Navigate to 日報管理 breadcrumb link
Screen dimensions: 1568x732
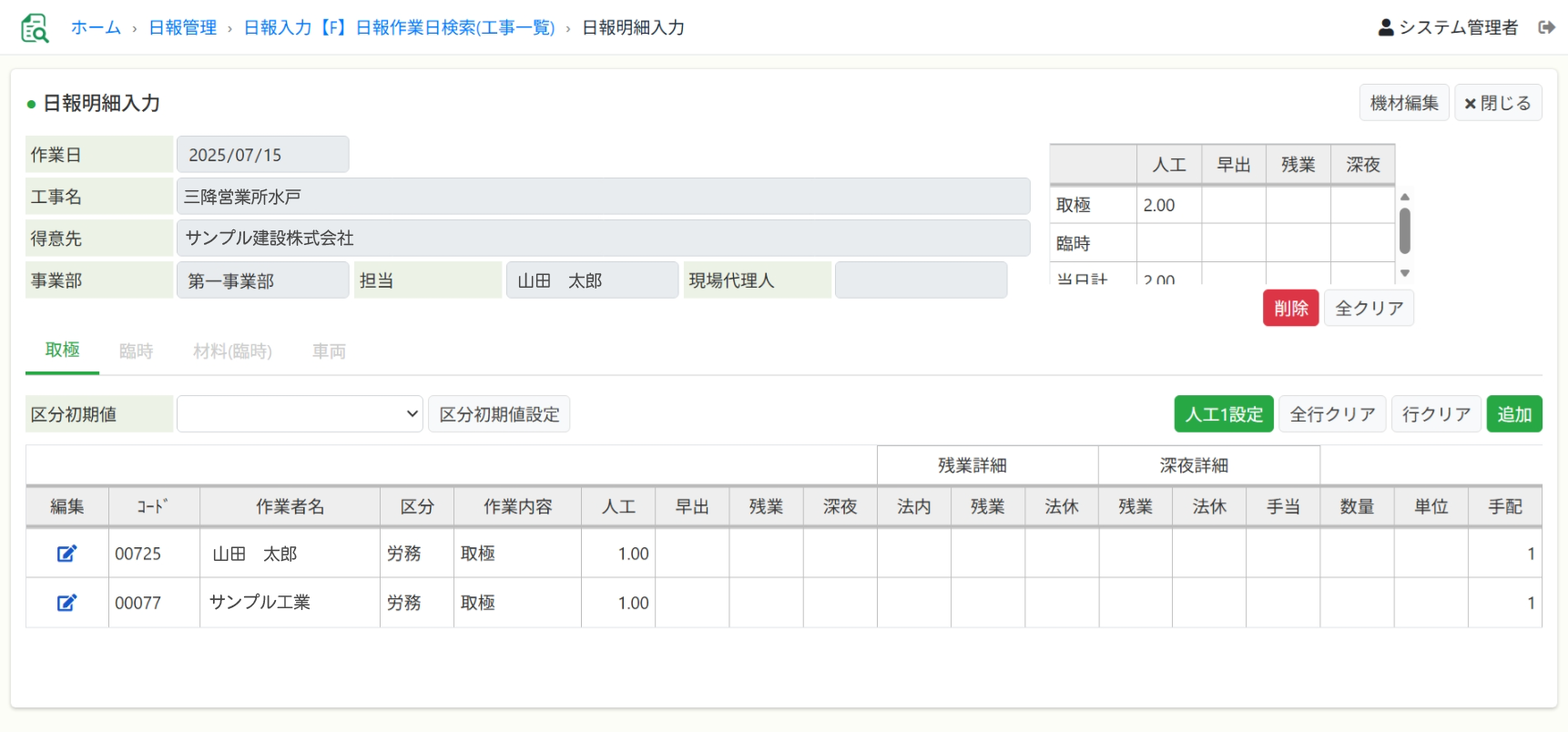pos(182,27)
